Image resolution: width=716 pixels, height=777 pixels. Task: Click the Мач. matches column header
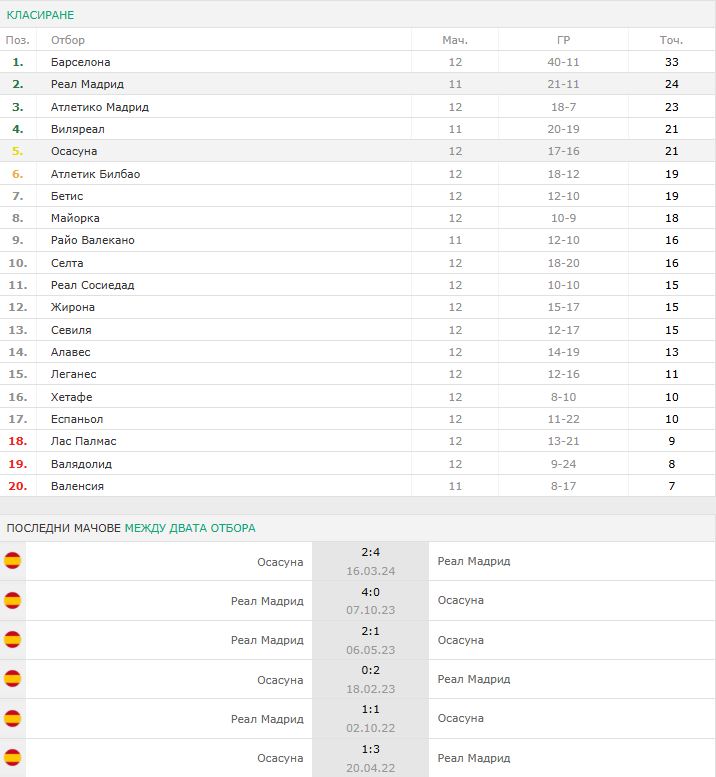[455, 40]
